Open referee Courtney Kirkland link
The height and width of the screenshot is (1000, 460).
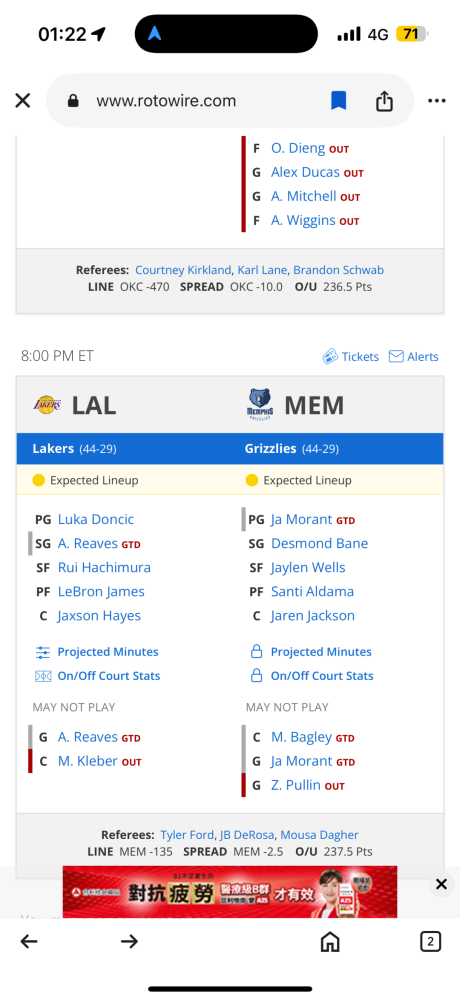[183, 270]
